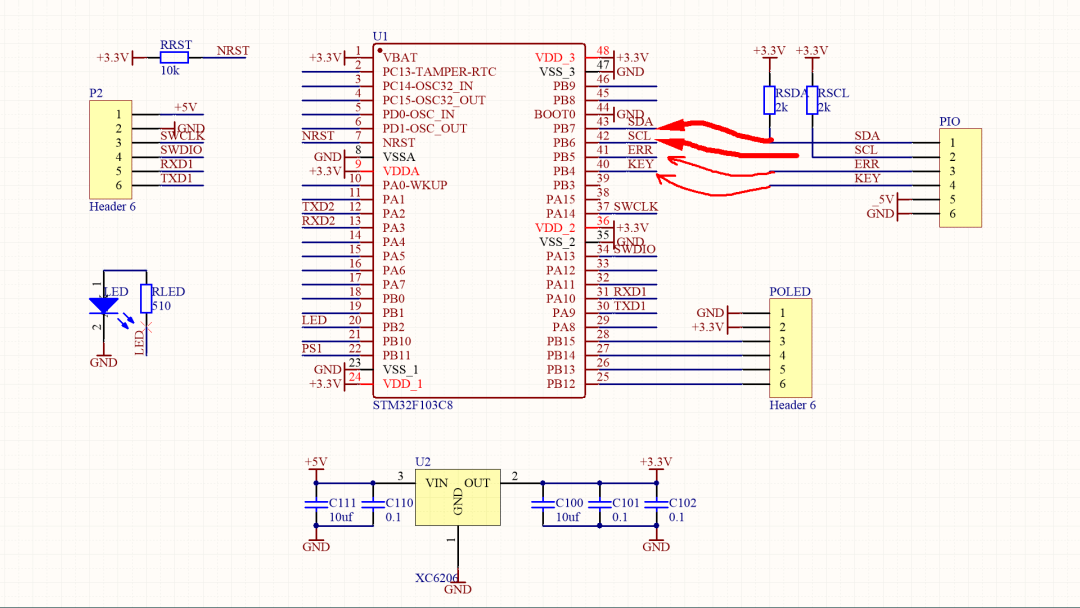Click the KEY net label near PIO header
This screenshot has width=1080, height=608.
(867, 178)
